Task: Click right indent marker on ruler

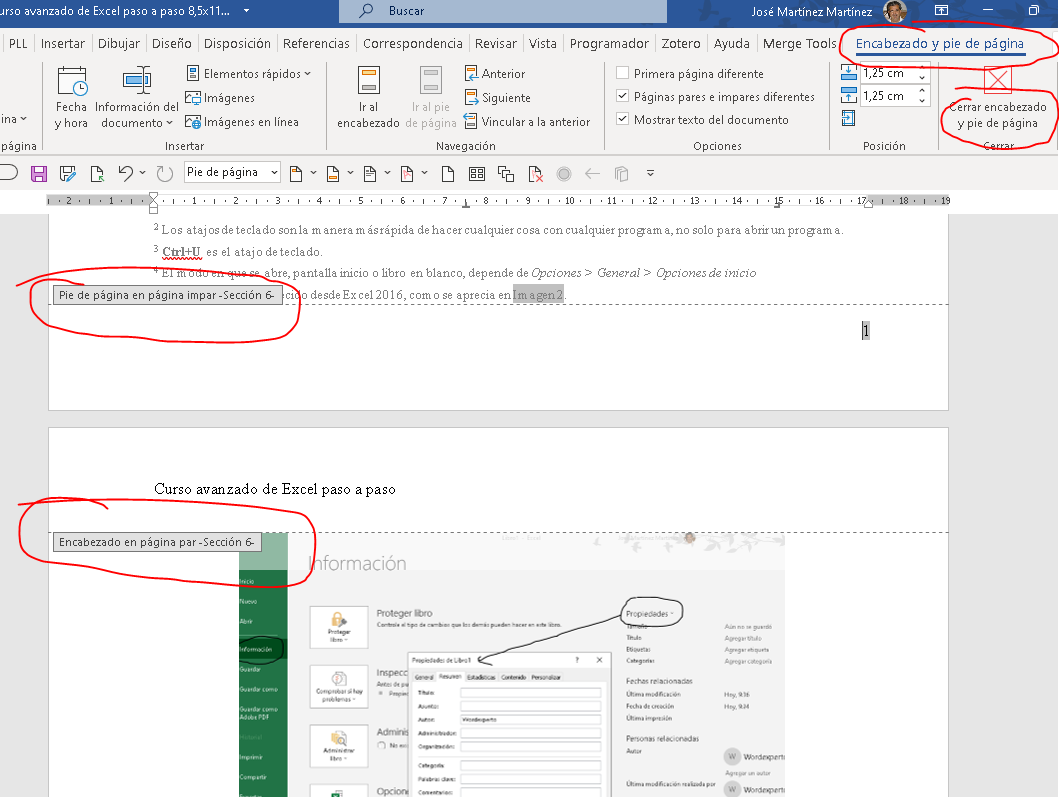Action: (868, 203)
